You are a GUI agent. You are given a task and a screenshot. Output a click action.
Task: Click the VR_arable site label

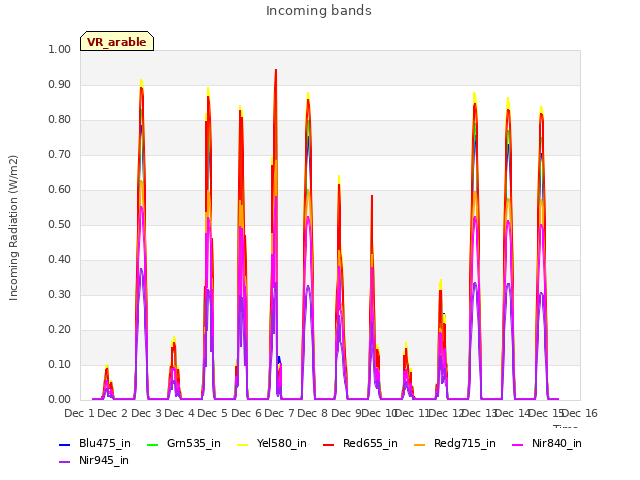click(x=117, y=42)
